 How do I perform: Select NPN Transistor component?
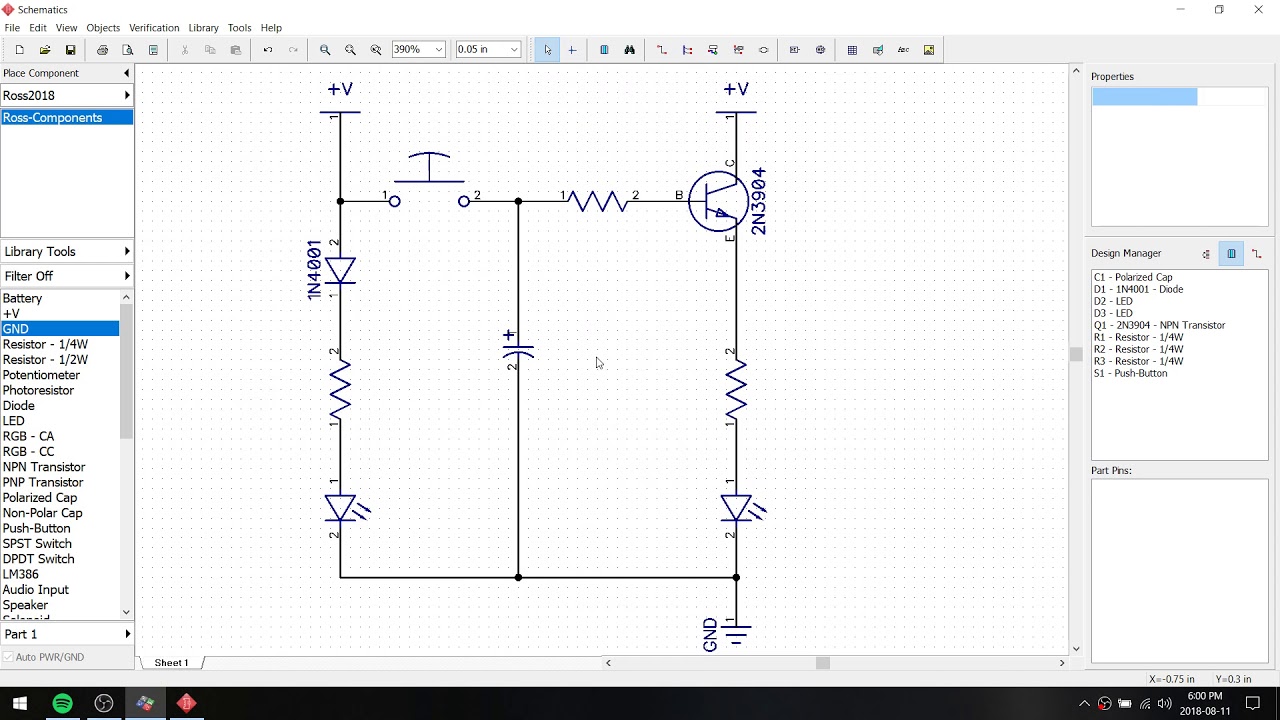44,467
